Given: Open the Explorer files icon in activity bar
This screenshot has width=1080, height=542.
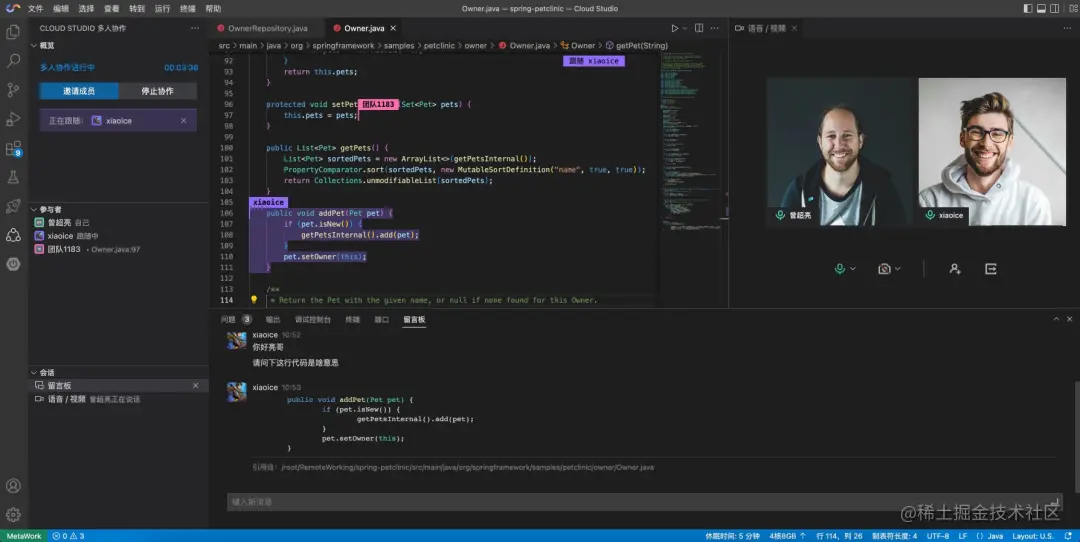Looking at the screenshot, I should 13,32.
